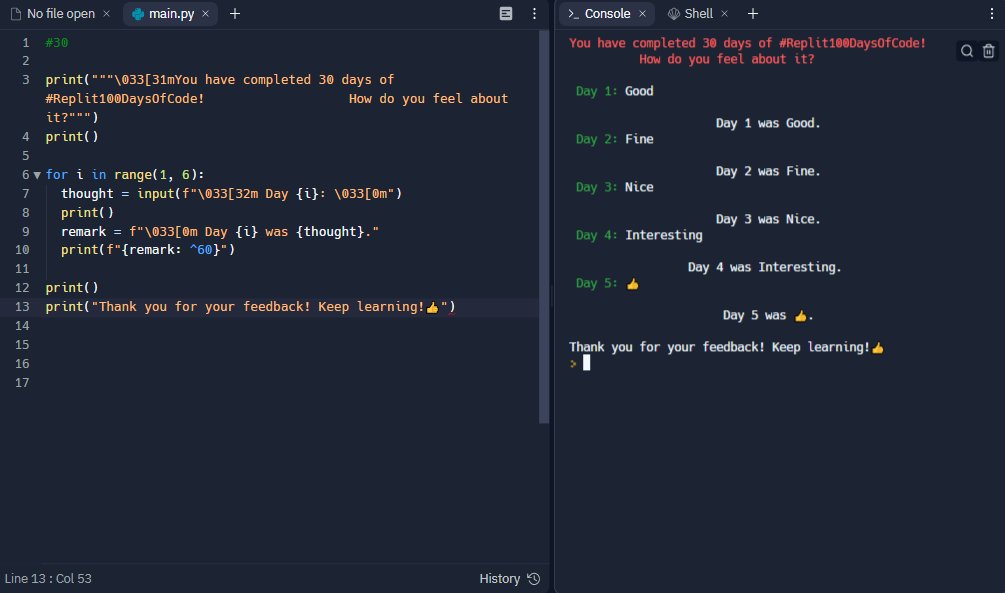Click the #30 comment on line 1

pyautogui.click(x=56, y=42)
